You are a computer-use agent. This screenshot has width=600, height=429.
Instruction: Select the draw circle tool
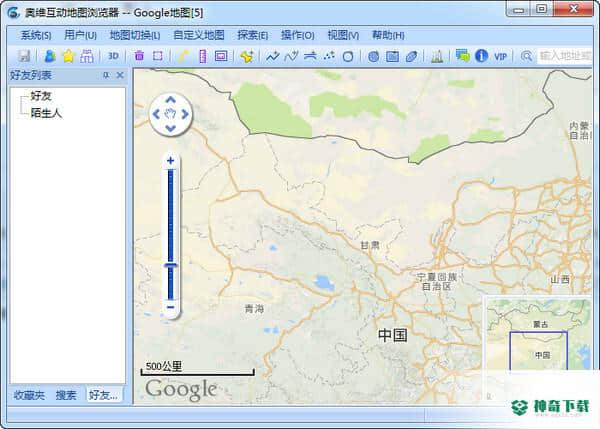pos(348,57)
